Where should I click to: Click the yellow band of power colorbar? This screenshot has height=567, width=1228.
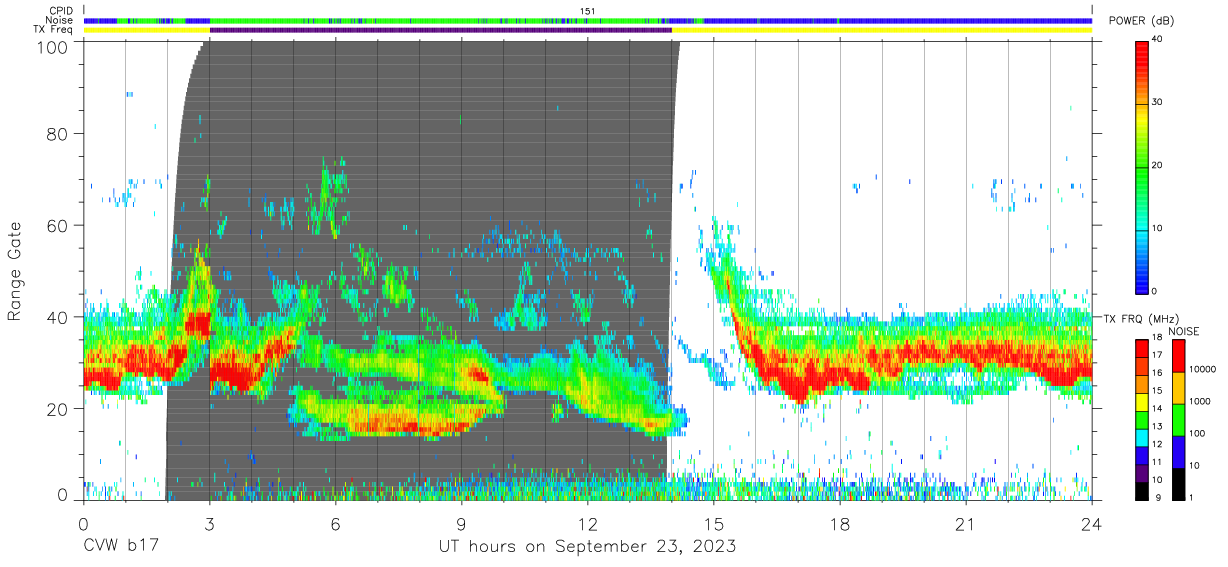1144,118
